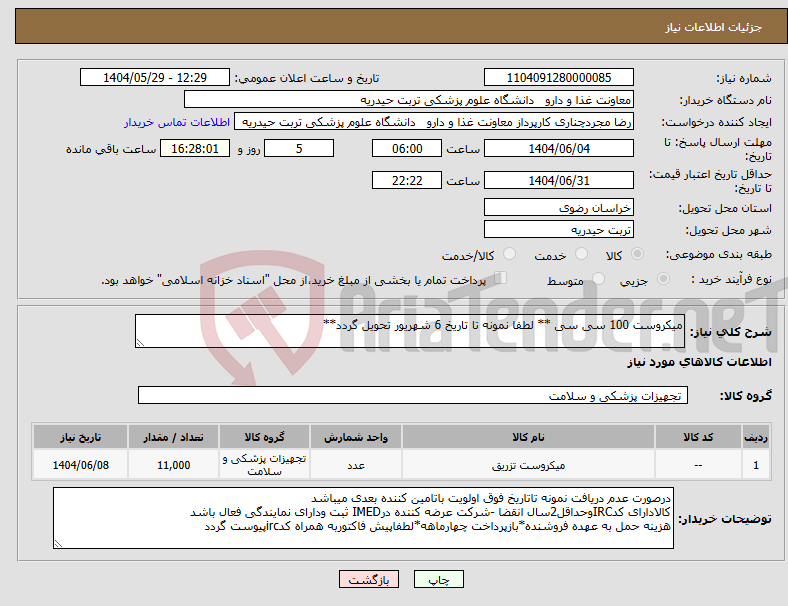Click the row number cell 1

[756, 465]
